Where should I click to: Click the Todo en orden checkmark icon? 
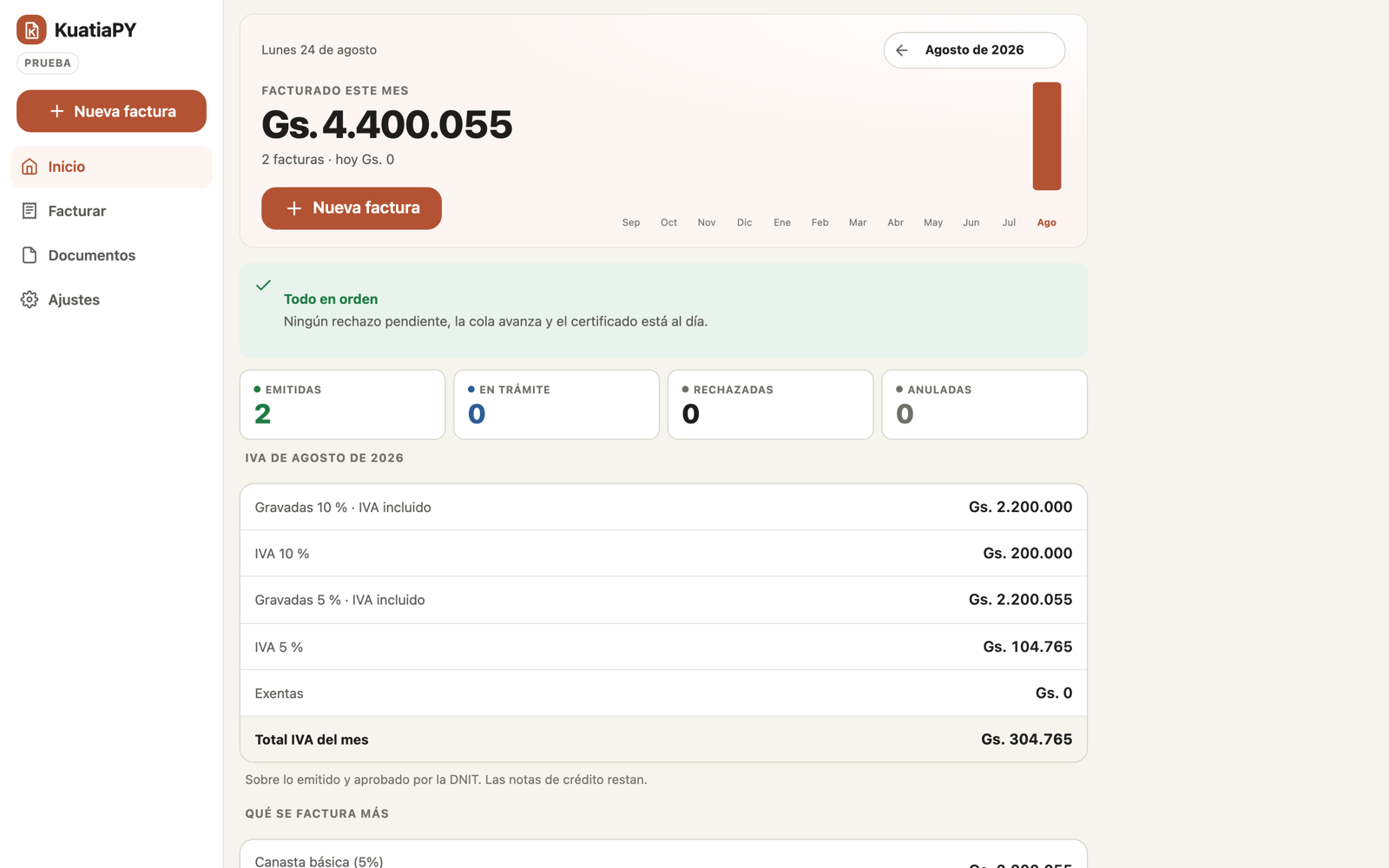(264, 285)
